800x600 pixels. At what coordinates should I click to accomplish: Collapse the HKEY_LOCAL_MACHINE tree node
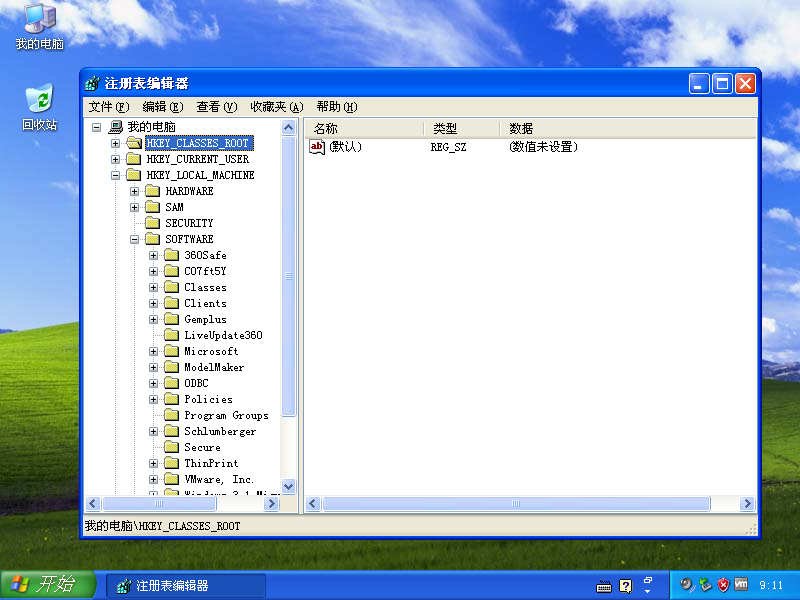pos(116,175)
